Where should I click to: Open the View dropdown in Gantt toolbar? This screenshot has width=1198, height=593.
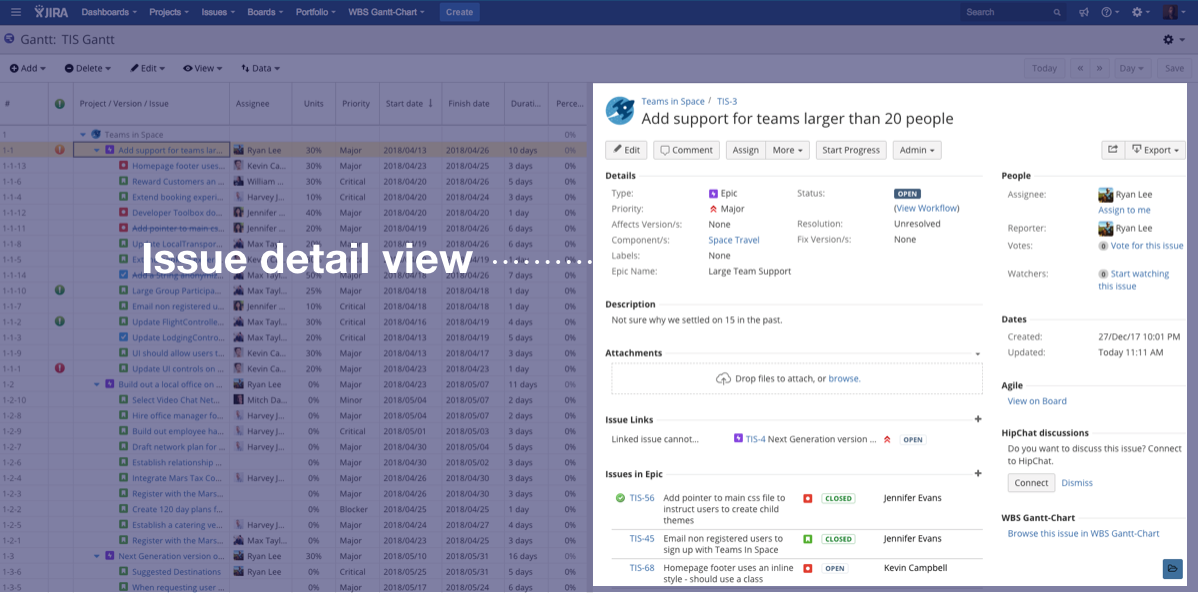point(202,68)
